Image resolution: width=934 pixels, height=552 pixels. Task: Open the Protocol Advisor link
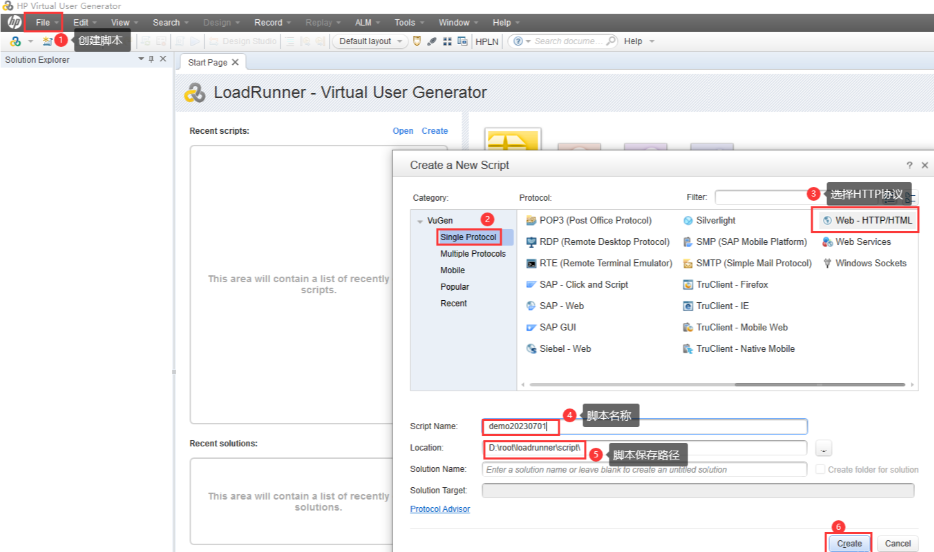click(x=440, y=509)
